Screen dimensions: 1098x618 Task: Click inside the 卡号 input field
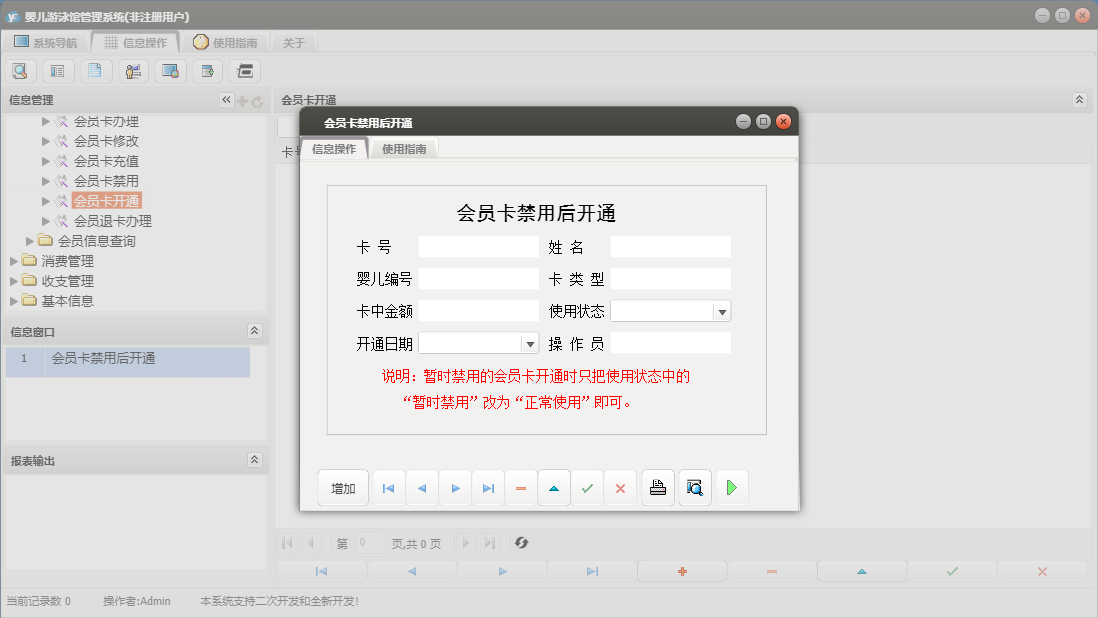478,247
